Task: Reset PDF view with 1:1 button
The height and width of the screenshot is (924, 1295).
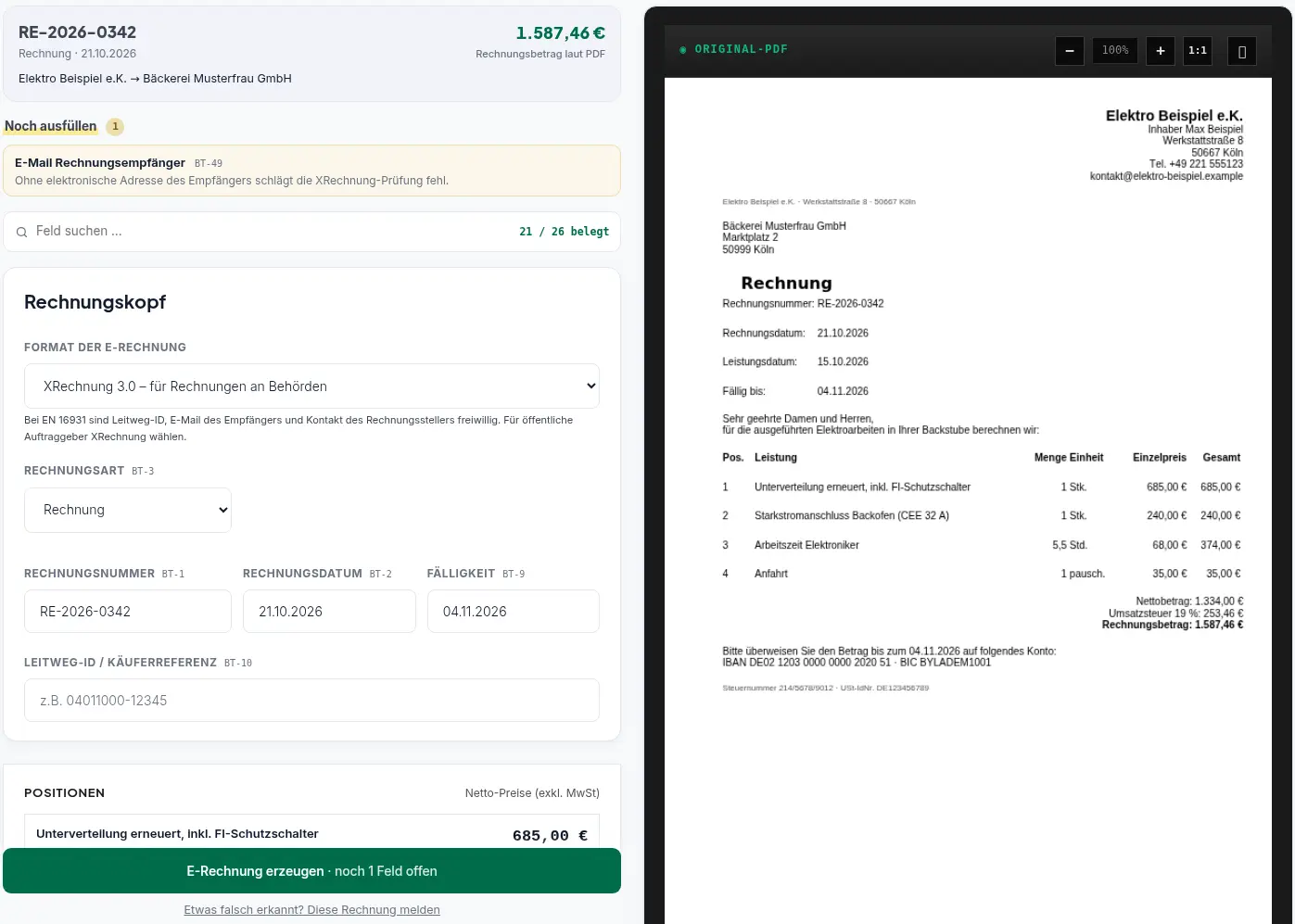Action: pyautogui.click(x=1198, y=51)
